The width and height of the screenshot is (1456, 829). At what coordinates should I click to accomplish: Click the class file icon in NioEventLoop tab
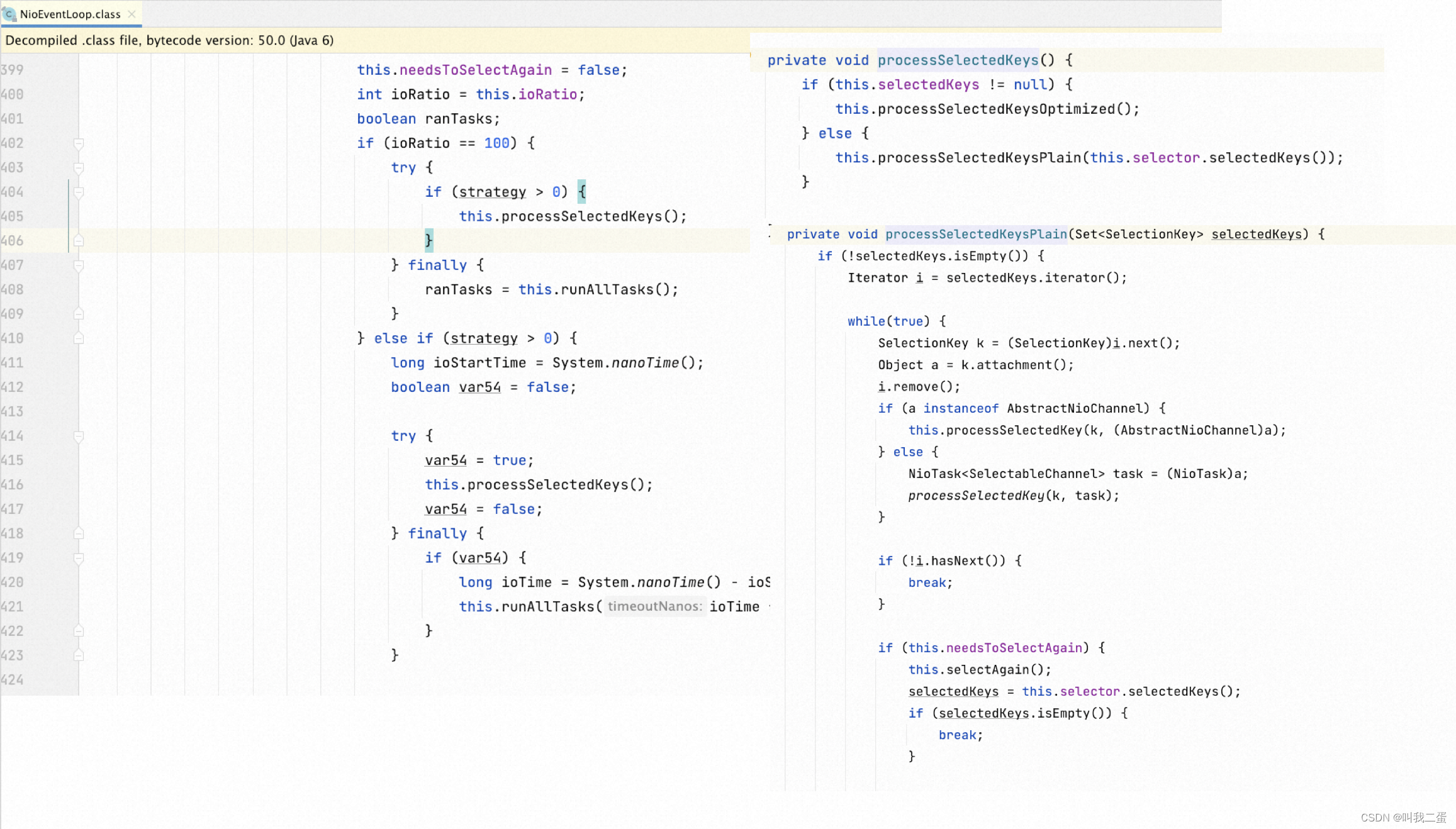(9, 14)
